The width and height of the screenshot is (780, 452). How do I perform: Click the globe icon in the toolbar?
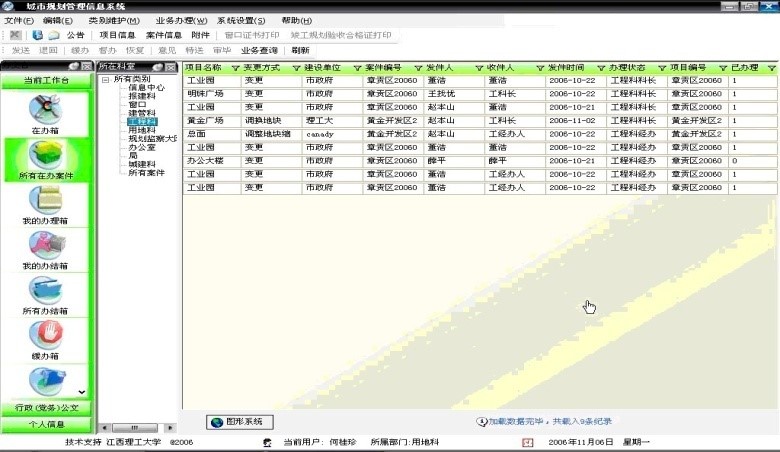pos(38,35)
